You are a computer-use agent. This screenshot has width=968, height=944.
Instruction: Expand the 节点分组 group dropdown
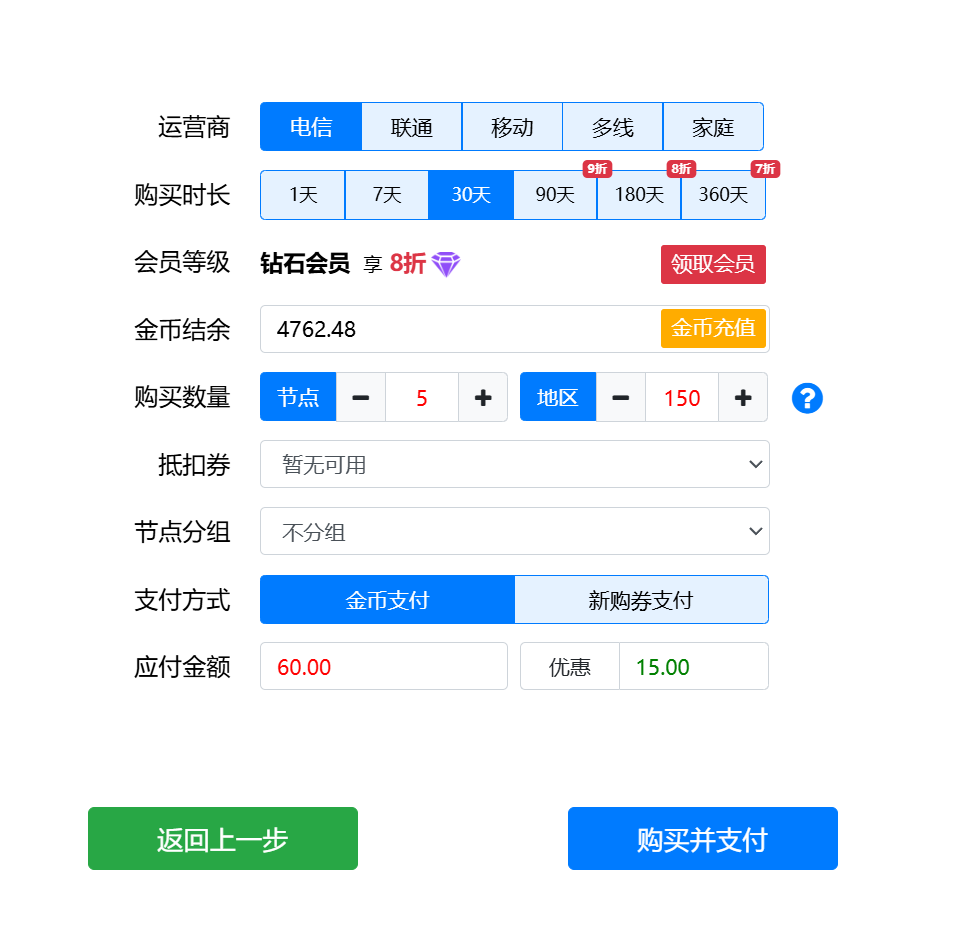click(x=514, y=532)
